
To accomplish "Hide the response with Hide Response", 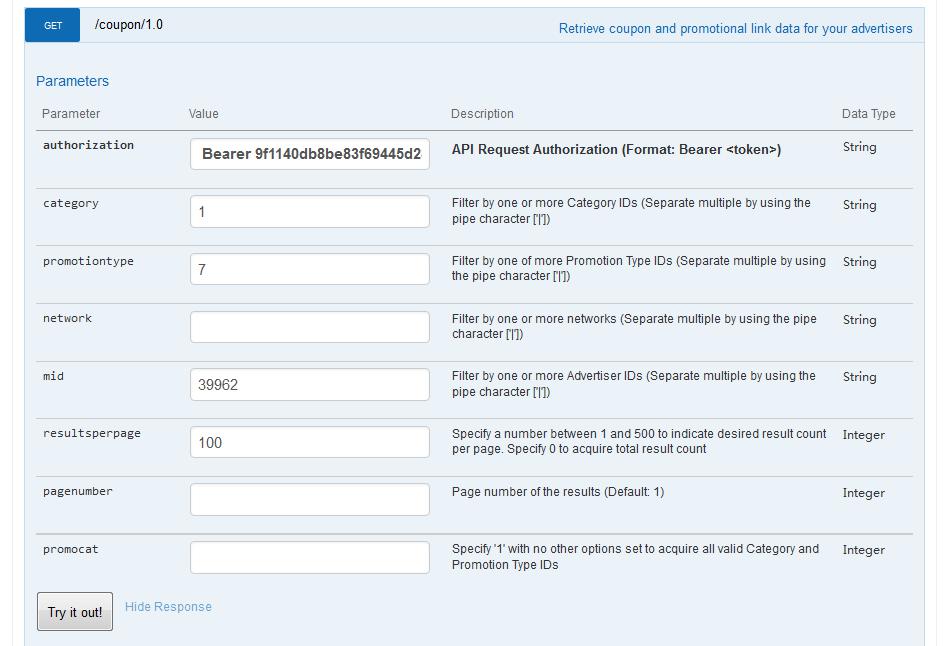I will tap(168, 607).
